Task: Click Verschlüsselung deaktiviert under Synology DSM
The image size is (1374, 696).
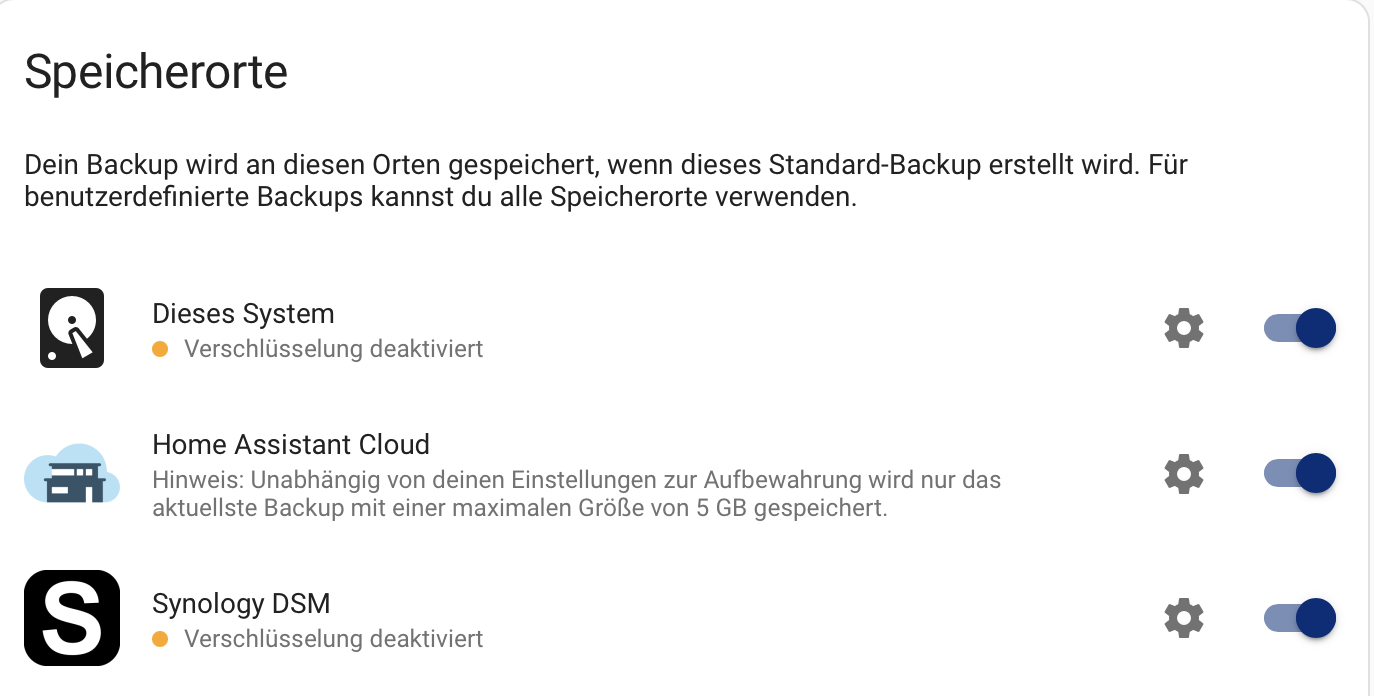Action: (334, 638)
